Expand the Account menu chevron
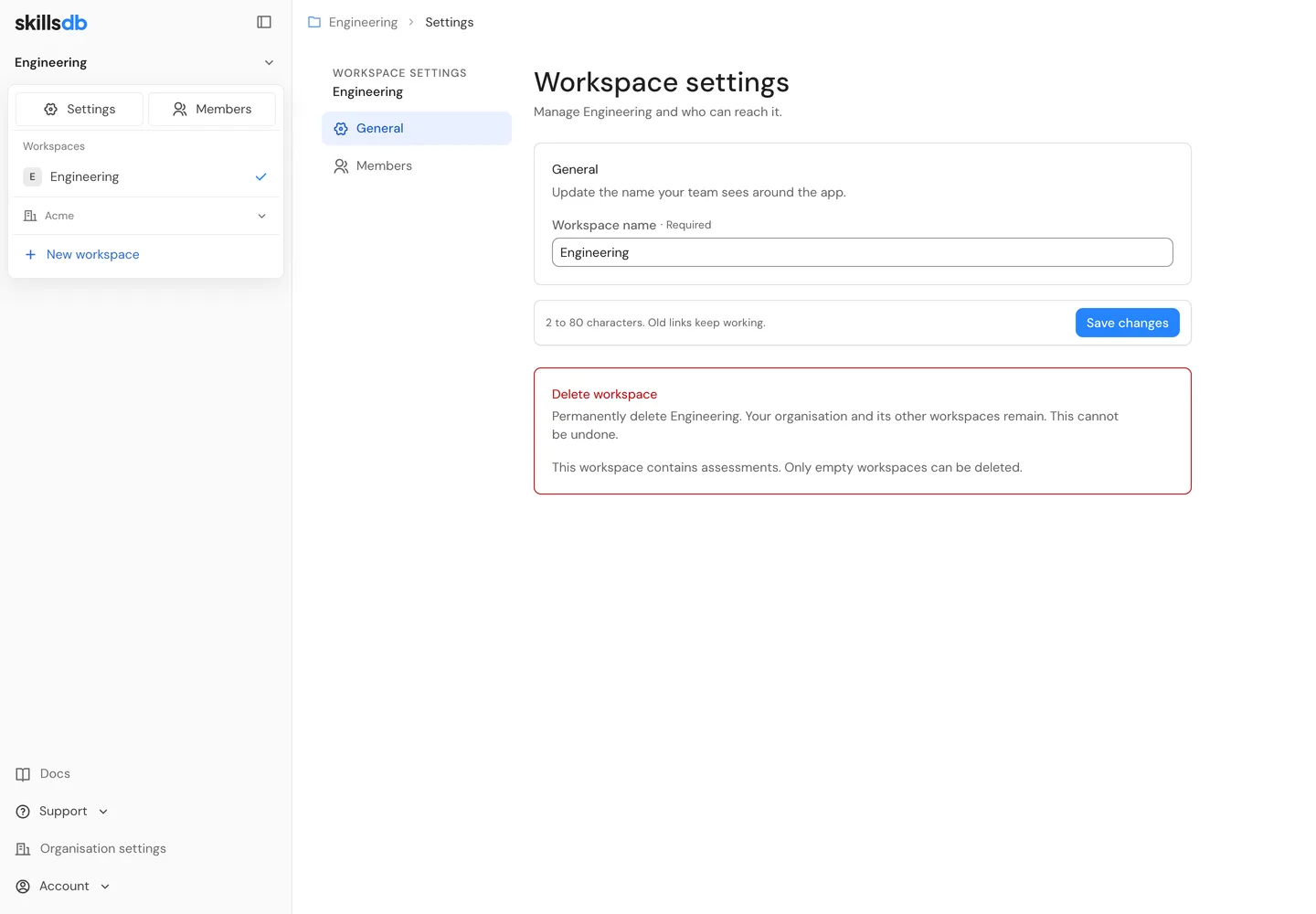1316x914 pixels. (x=105, y=887)
